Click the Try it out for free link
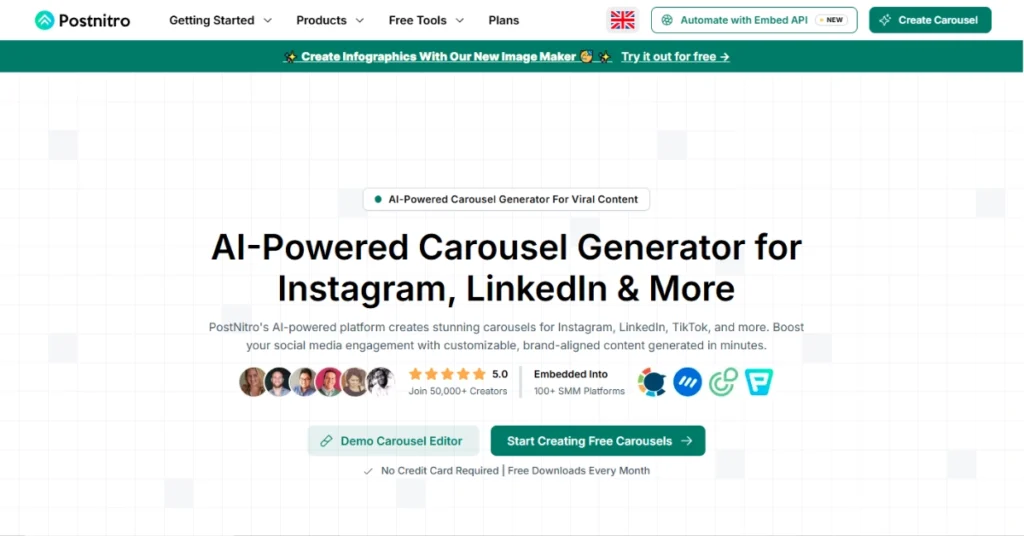This screenshot has width=1024, height=536. tap(675, 57)
